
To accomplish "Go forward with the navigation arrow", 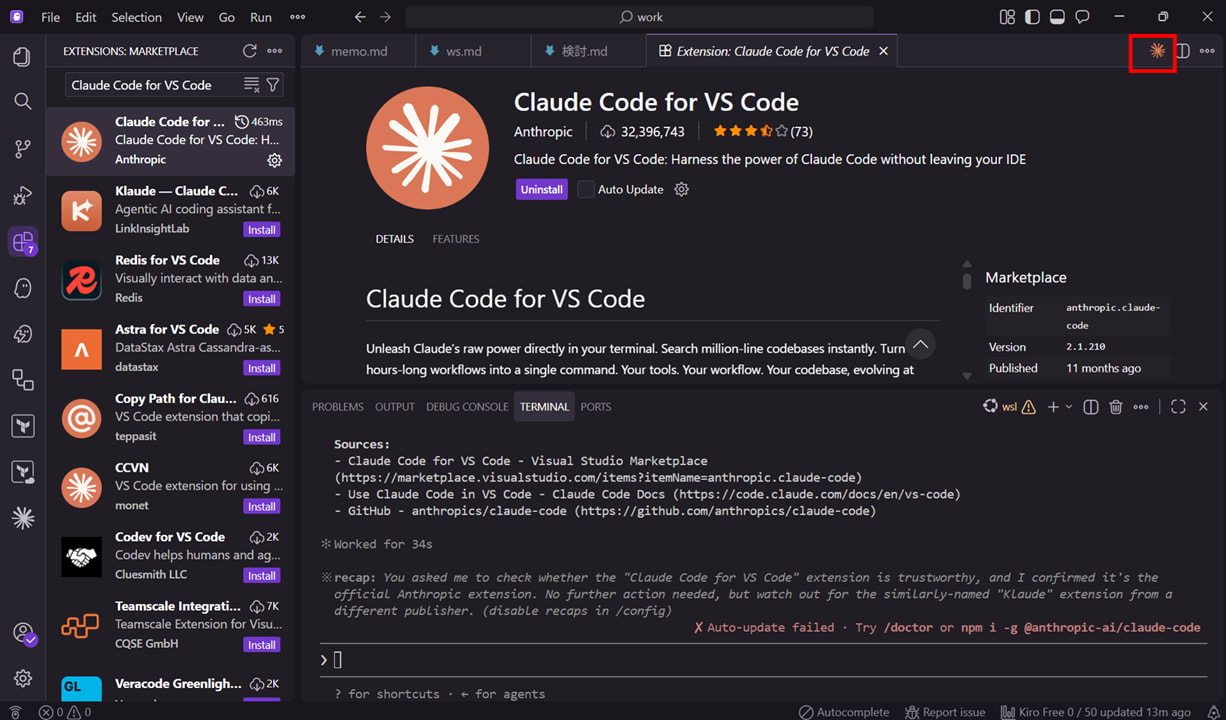I will pyautogui.click(x=386, y=17).
